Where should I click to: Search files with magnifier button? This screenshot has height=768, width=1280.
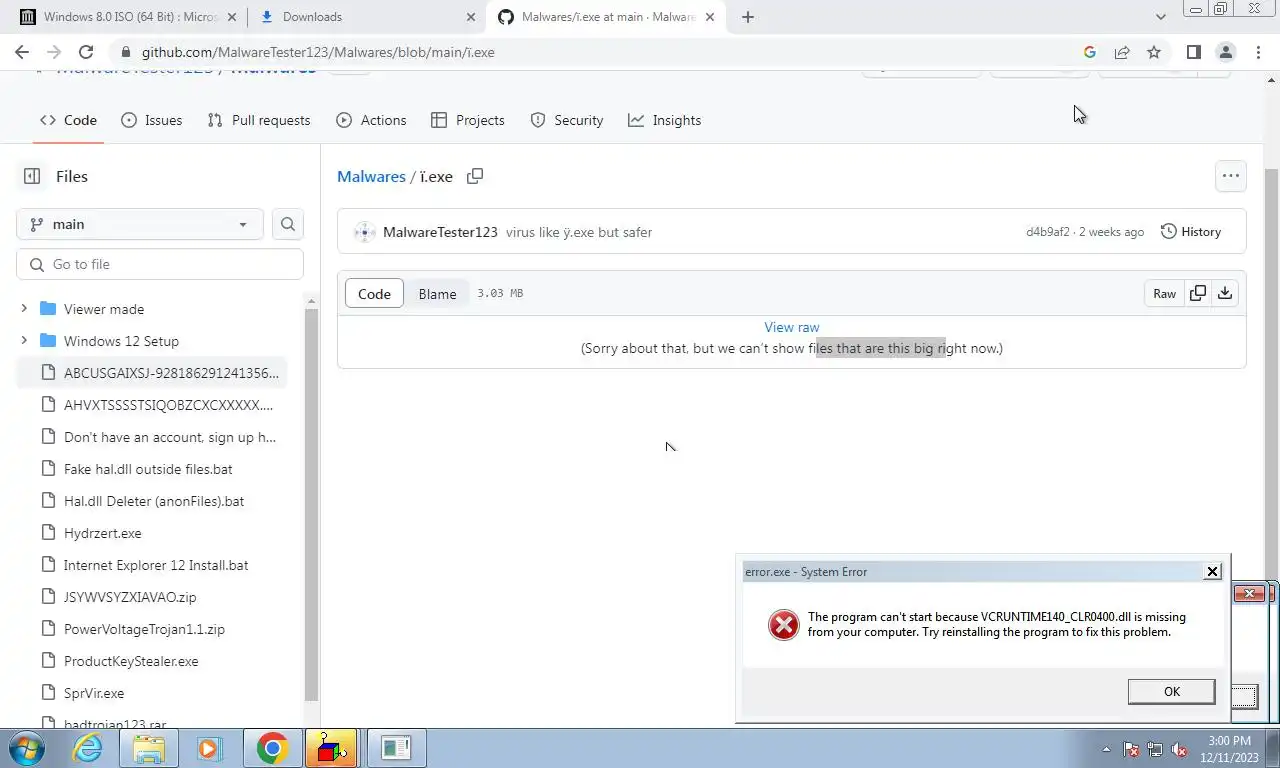[288, 224]
